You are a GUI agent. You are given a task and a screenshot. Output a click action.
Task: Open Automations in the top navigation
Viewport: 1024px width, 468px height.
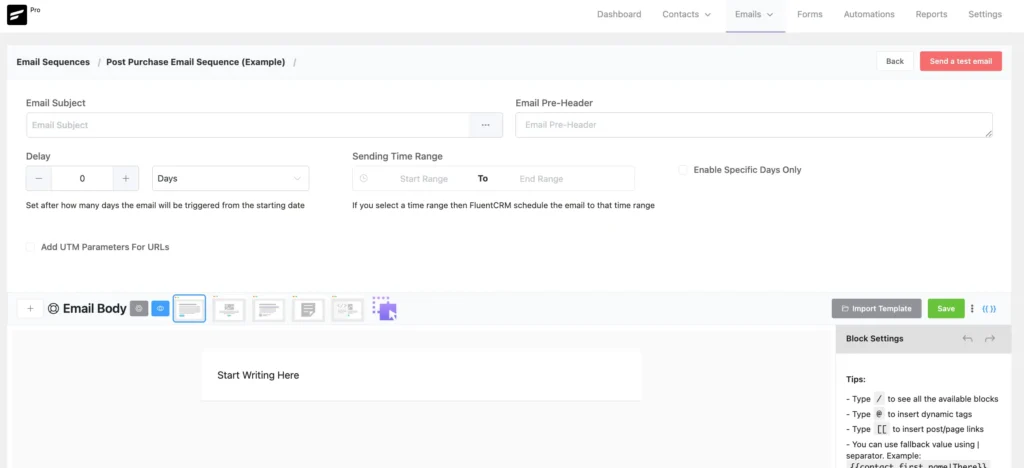pos(869,14)
